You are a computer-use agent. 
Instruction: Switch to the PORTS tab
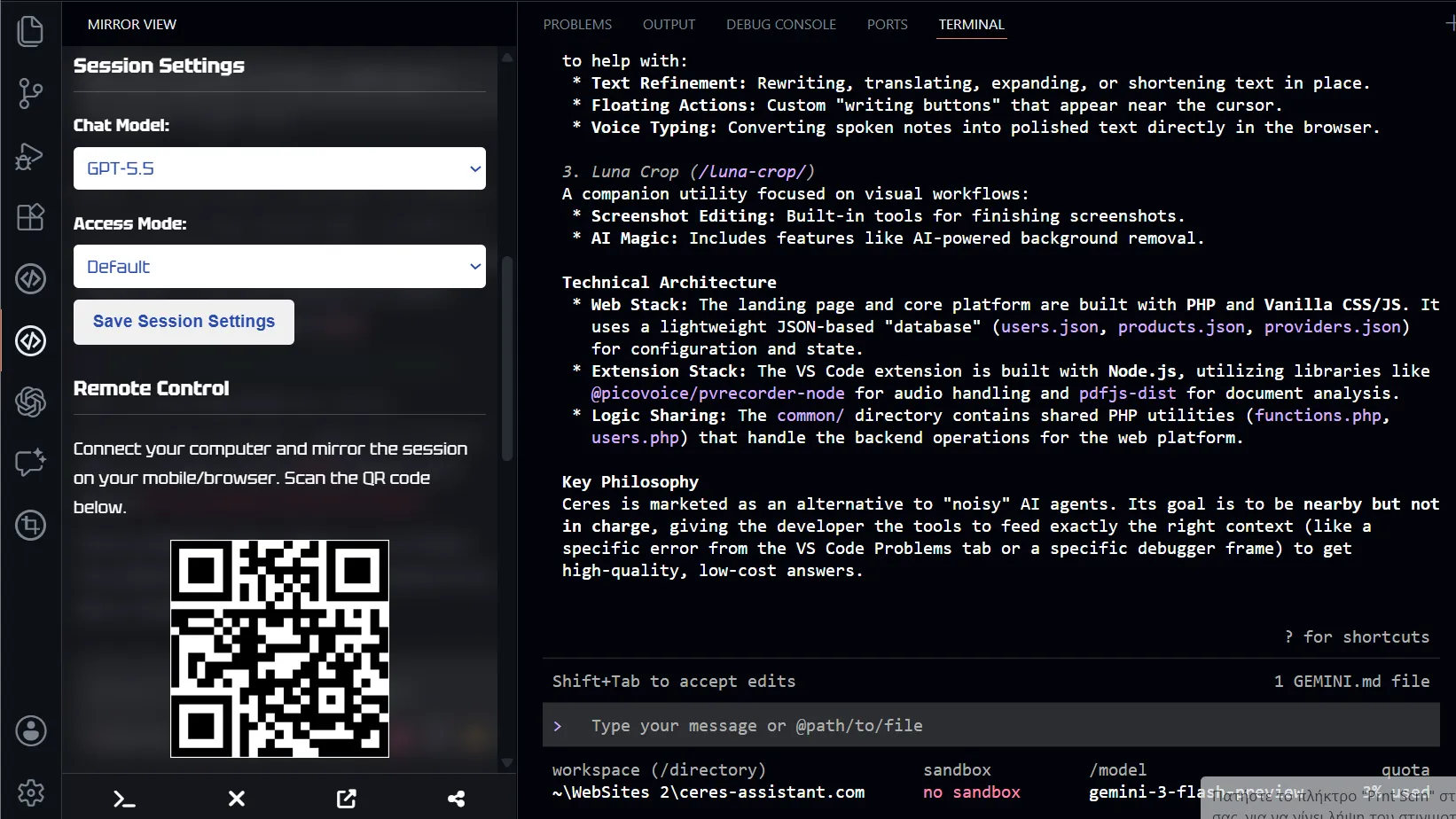click(887, 25)
